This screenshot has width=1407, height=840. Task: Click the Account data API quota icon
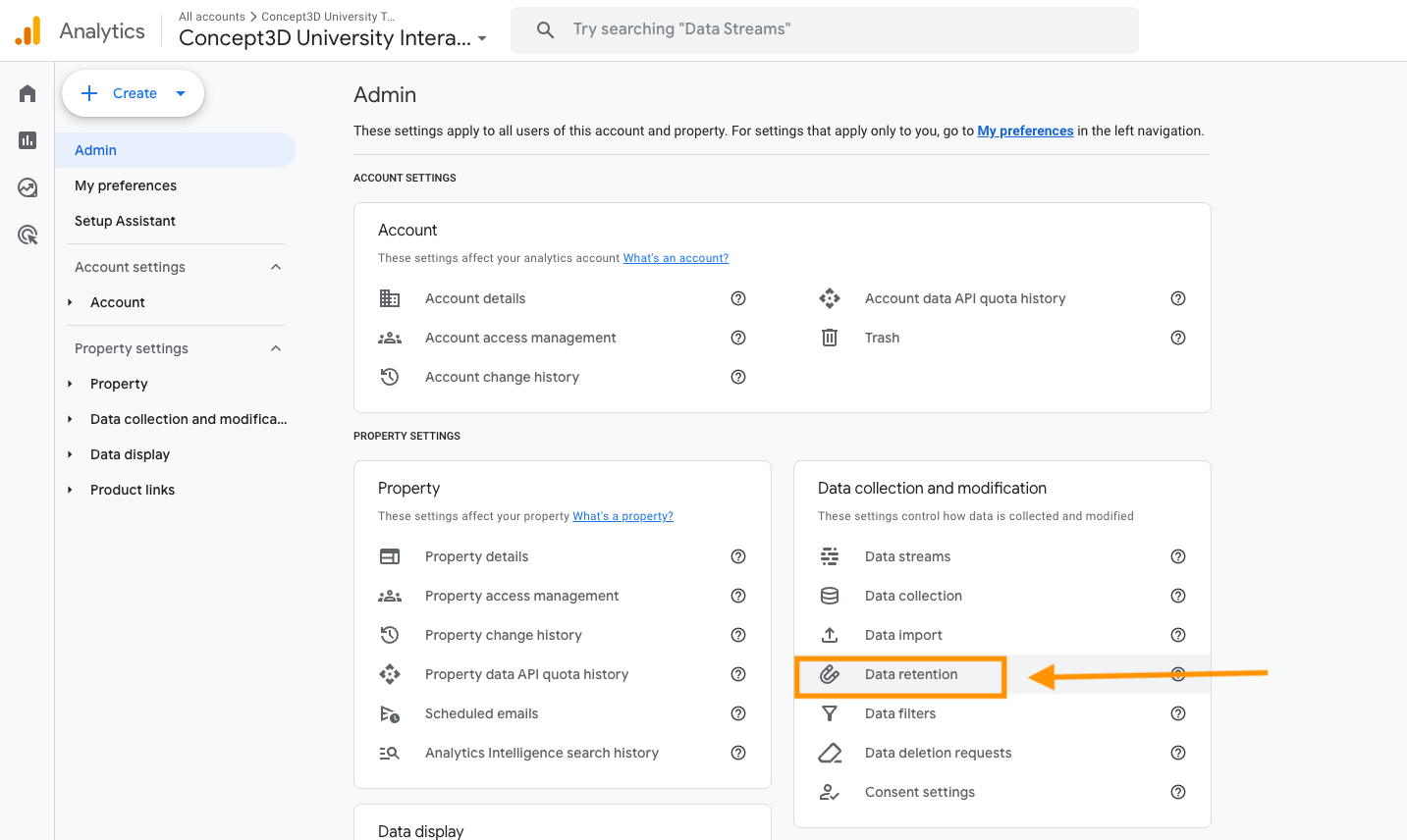(830, 298)
